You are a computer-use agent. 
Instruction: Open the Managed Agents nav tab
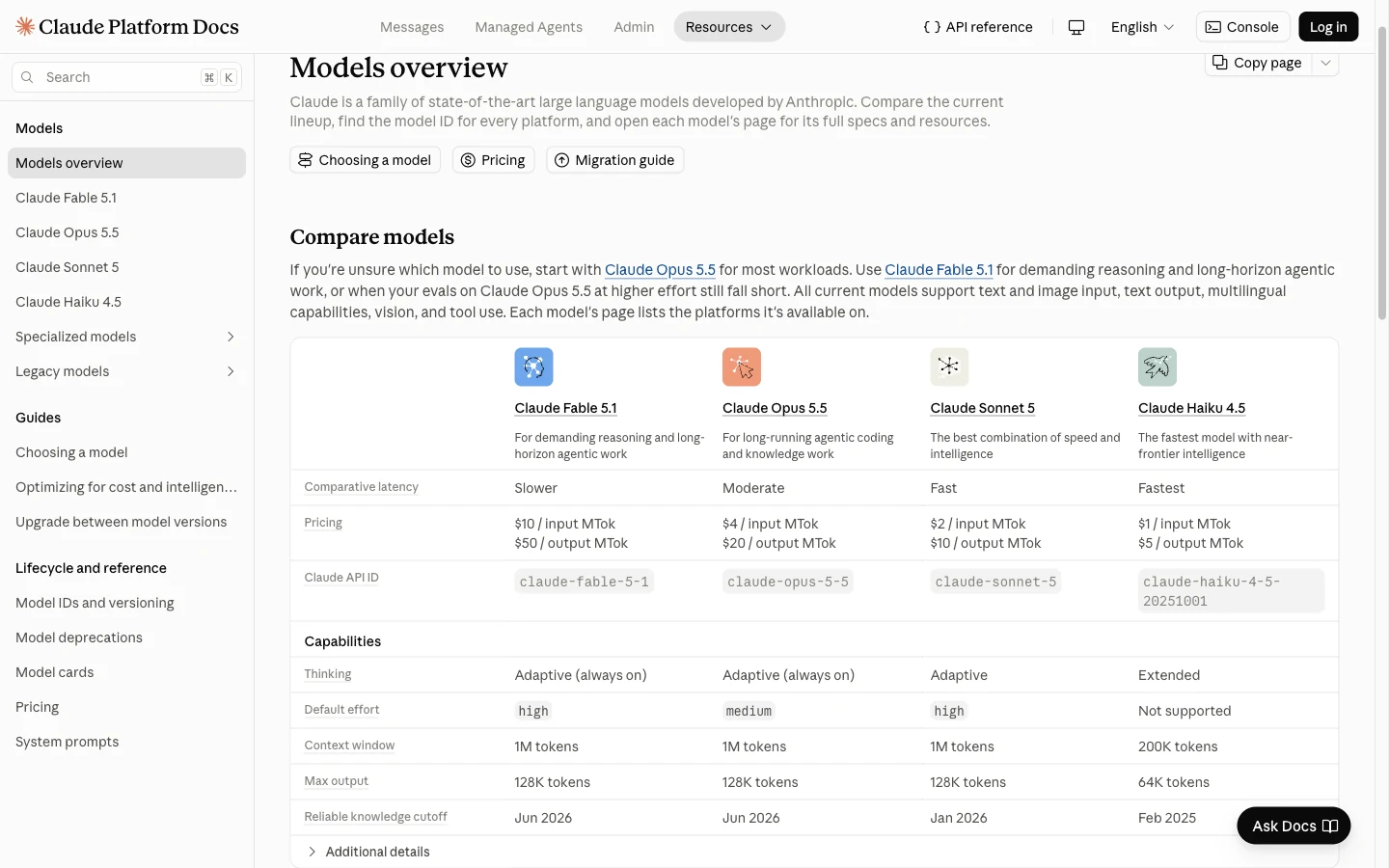[x=529, y=27]
